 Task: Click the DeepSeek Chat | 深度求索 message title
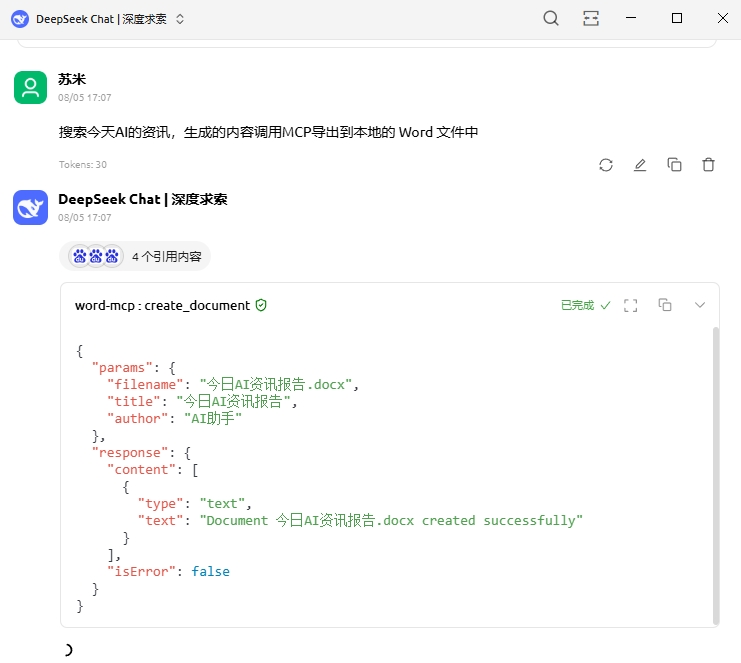click(143, 199)
